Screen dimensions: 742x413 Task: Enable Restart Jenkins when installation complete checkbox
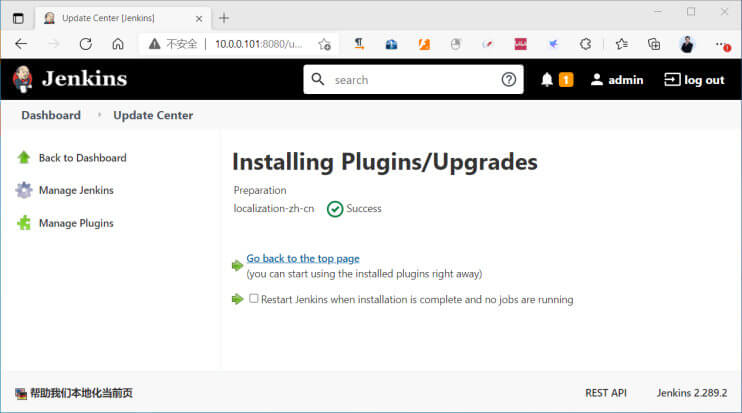(254, 299)
